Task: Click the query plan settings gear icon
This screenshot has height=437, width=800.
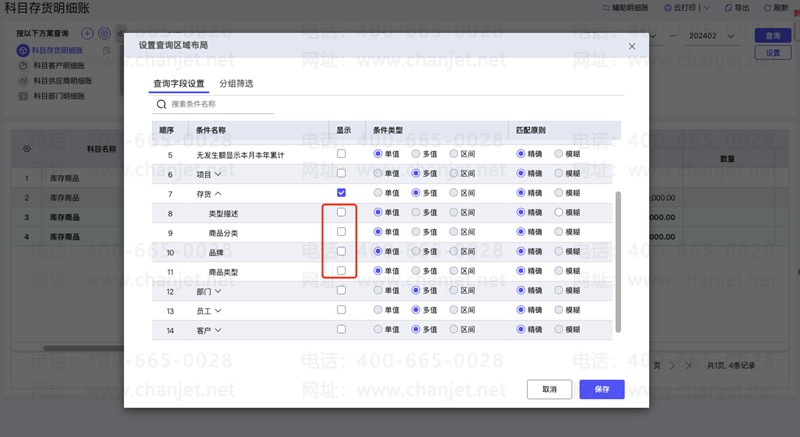Action: pos(104,33)
